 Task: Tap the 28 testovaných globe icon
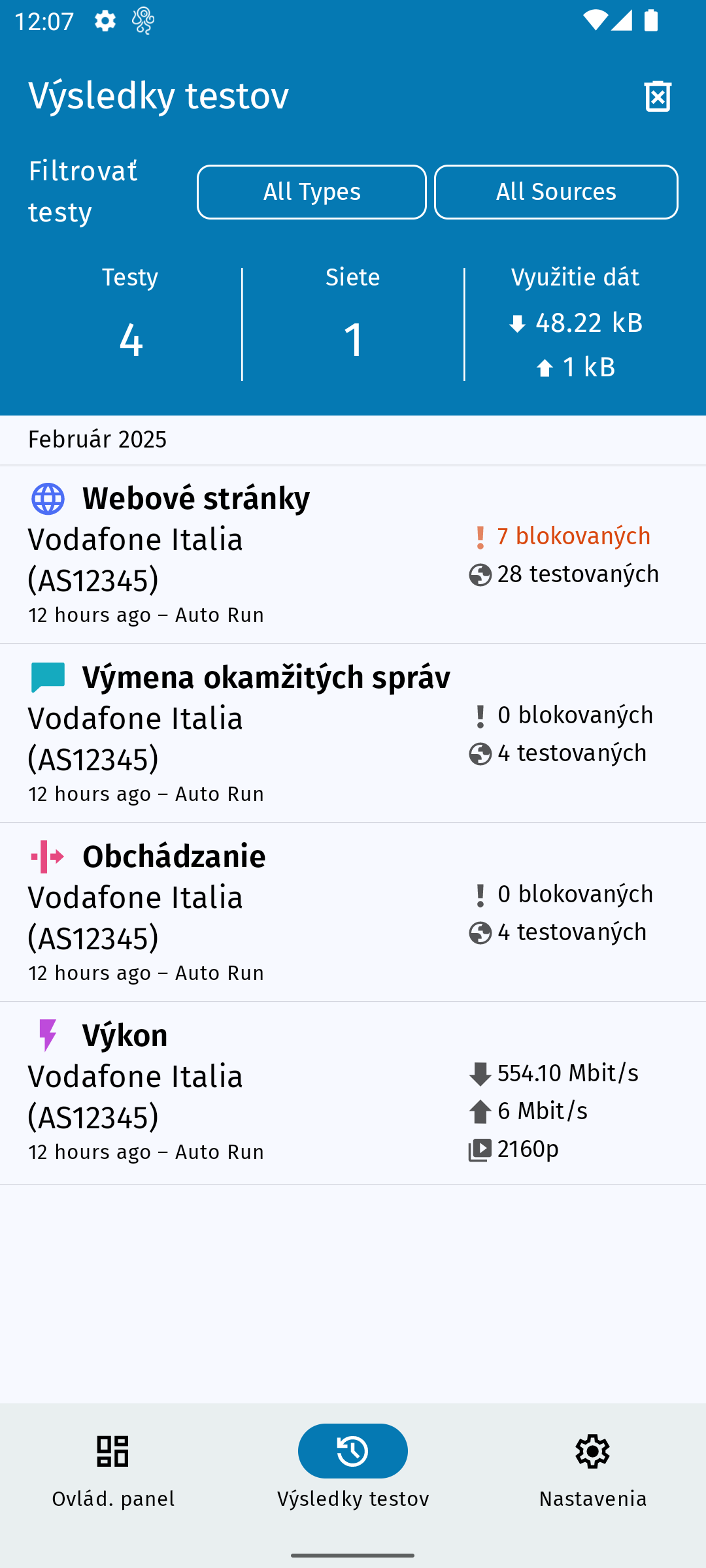480,576
